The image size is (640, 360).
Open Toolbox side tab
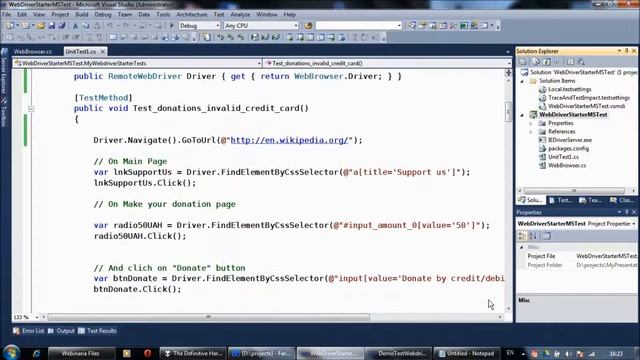click(x=4, y=113)
